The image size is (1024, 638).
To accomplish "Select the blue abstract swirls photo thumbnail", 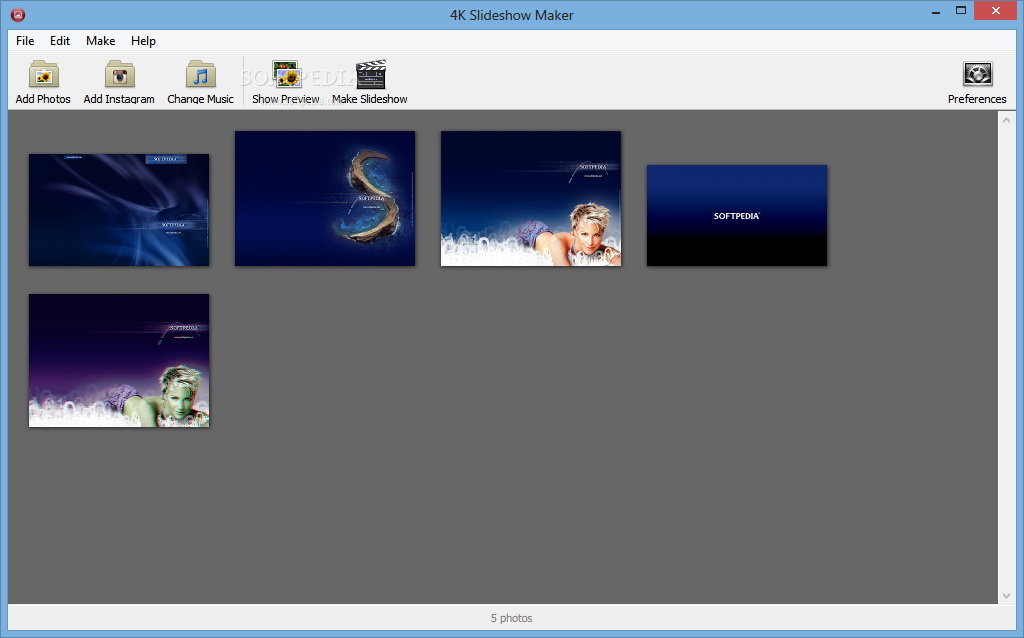I will (x=119, y=210).
